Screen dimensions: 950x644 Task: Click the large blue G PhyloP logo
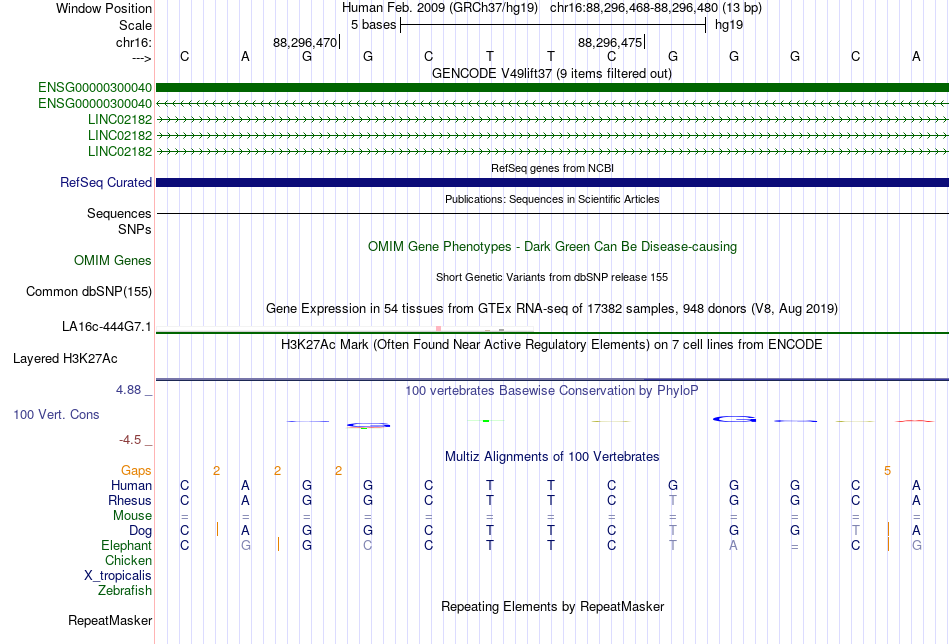[734, 419]
